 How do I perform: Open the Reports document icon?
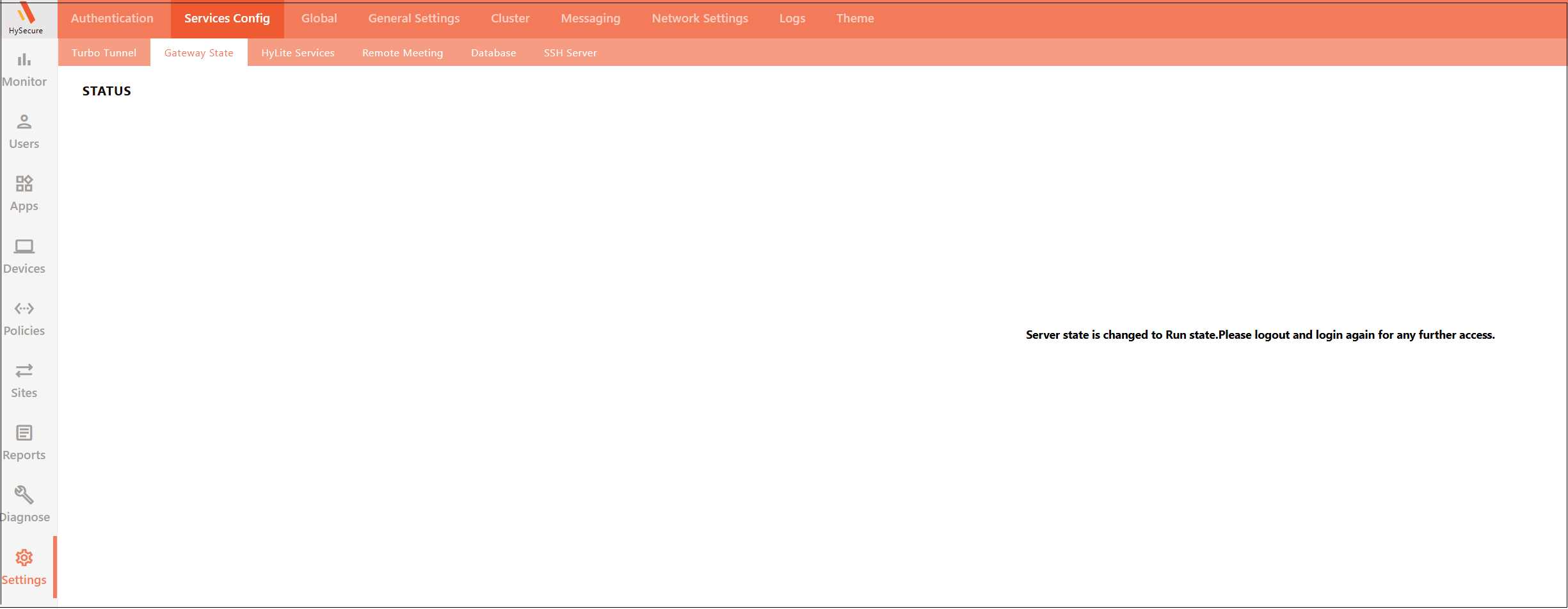pos(24,433)
